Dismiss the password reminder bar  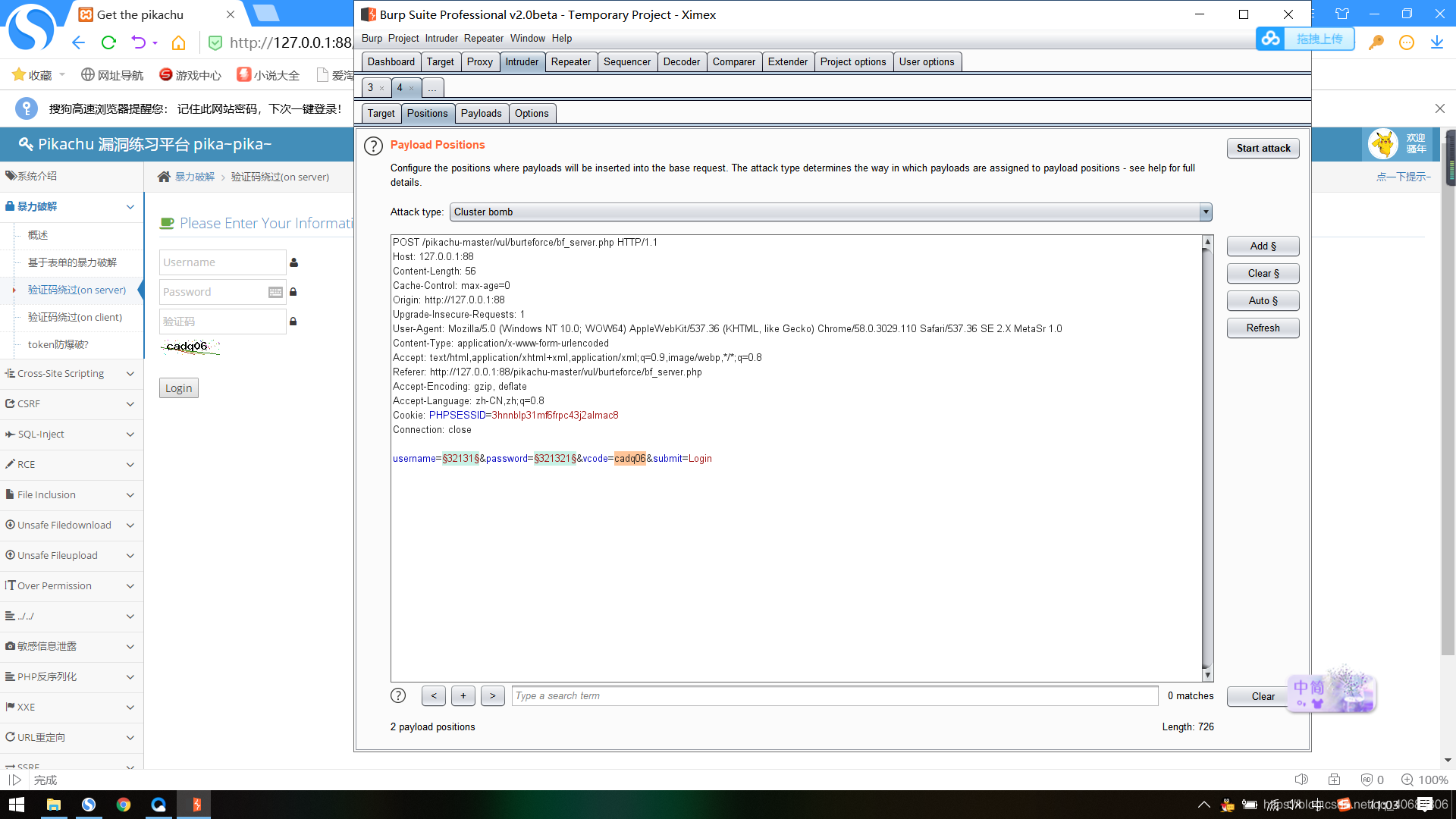point(1440,108)
